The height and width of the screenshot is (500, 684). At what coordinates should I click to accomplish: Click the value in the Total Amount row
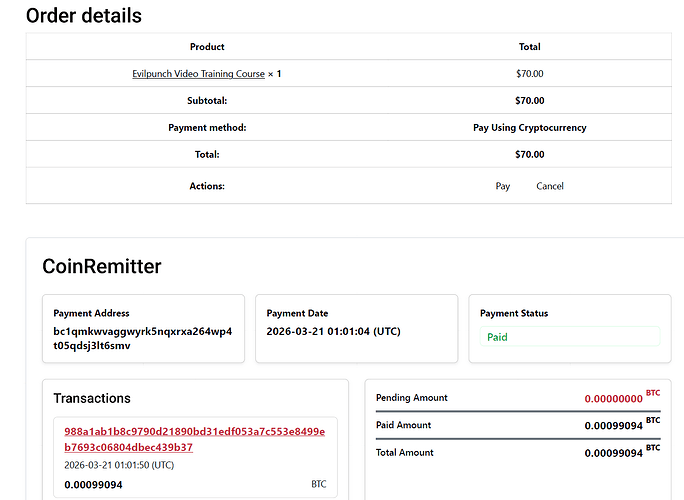(613, 453)
